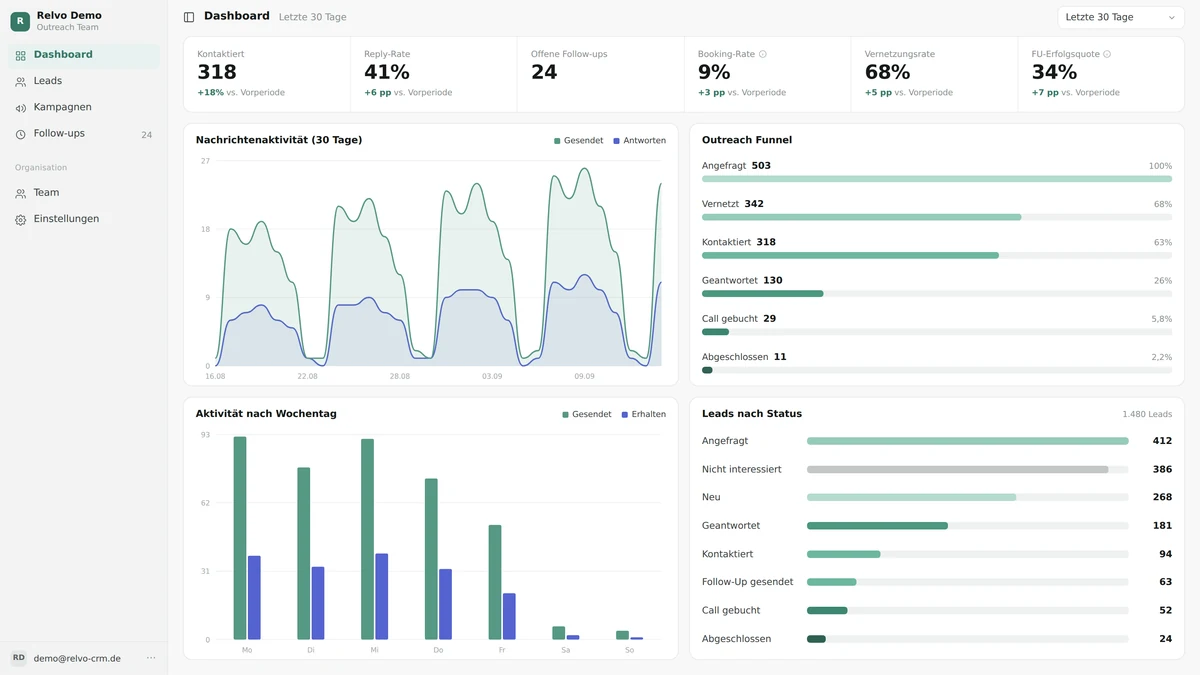Click the Booking-Rate info icon
This screenshot has height=675, width=1200.
(763, 54)
